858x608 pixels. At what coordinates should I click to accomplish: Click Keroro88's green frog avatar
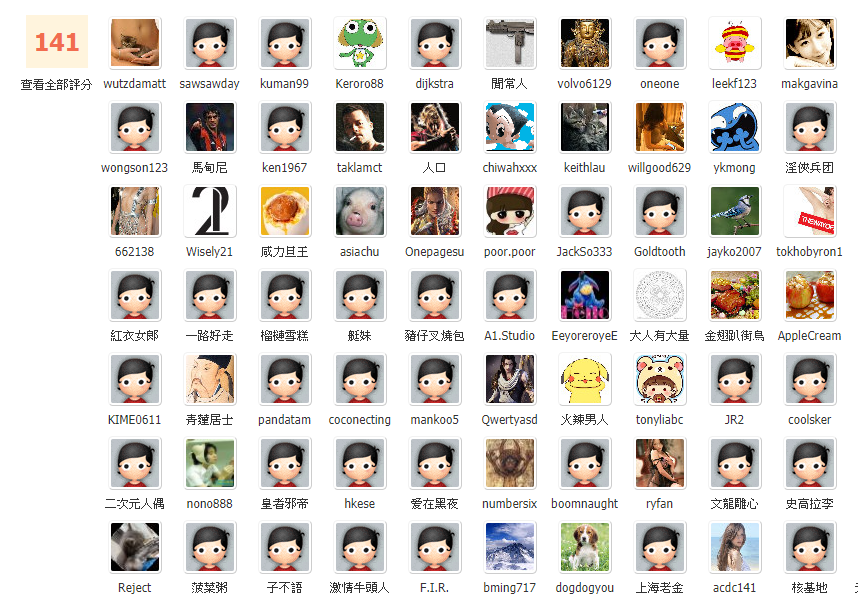click(360, 43)
